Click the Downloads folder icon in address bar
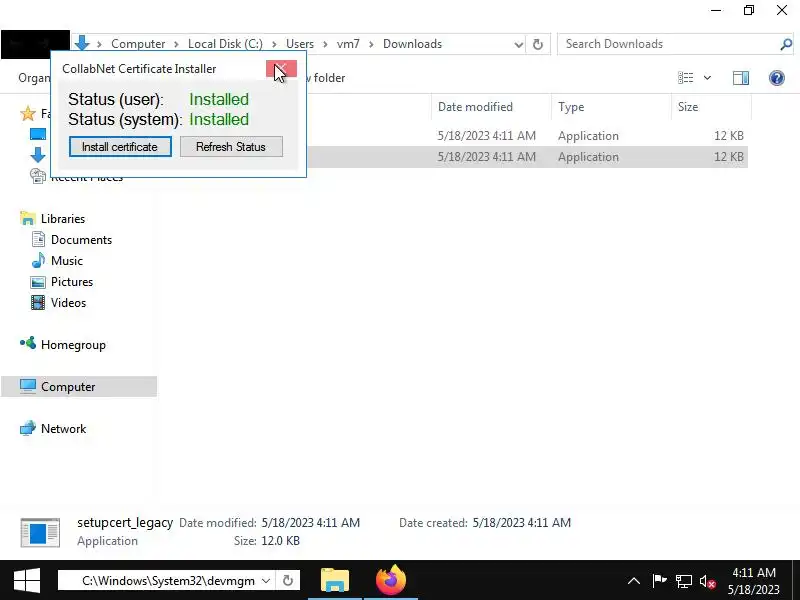The width and height of the screenshot is (800, 600). (x=82, y=44)
